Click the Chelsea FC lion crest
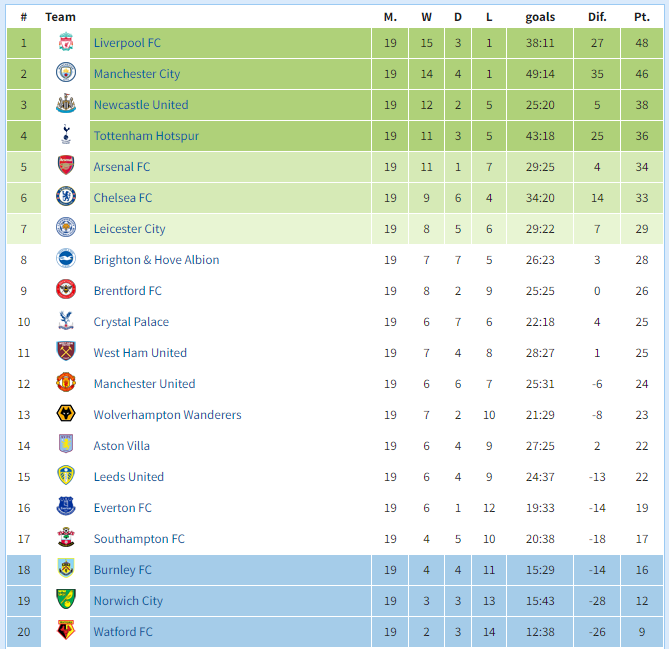 click(x=66, y=197)
